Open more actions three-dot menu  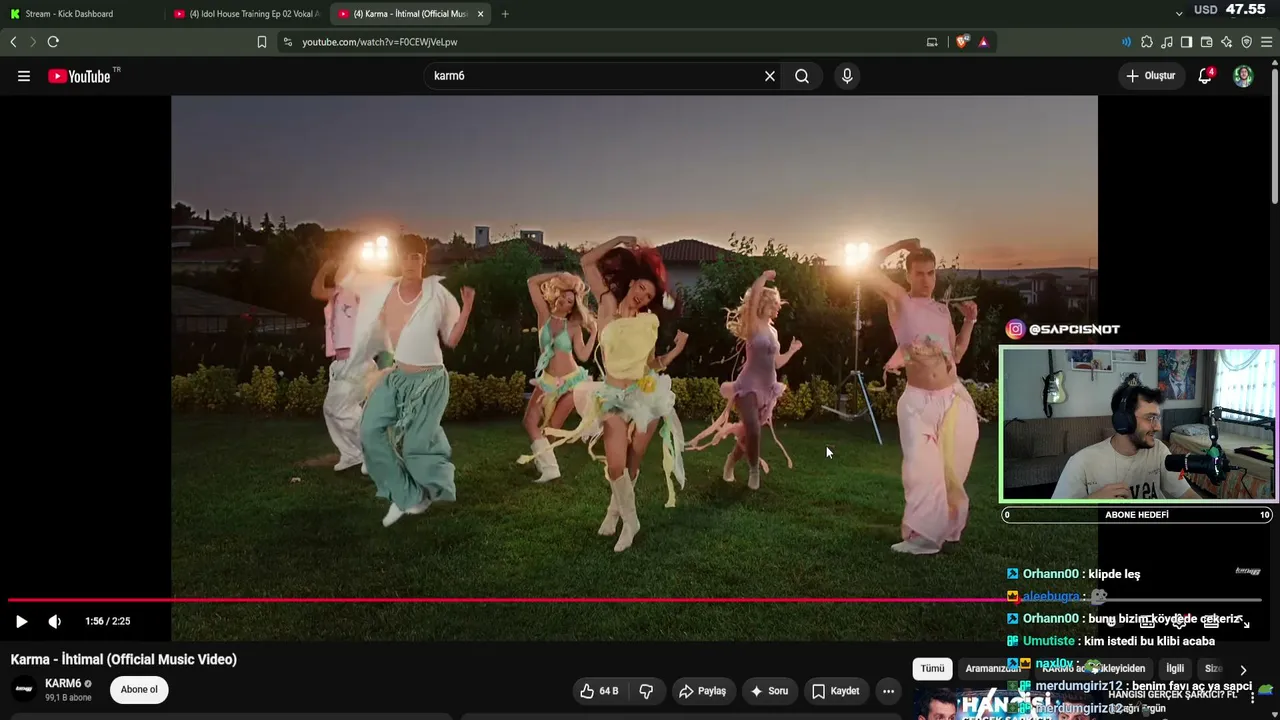[x=888, y=691]
